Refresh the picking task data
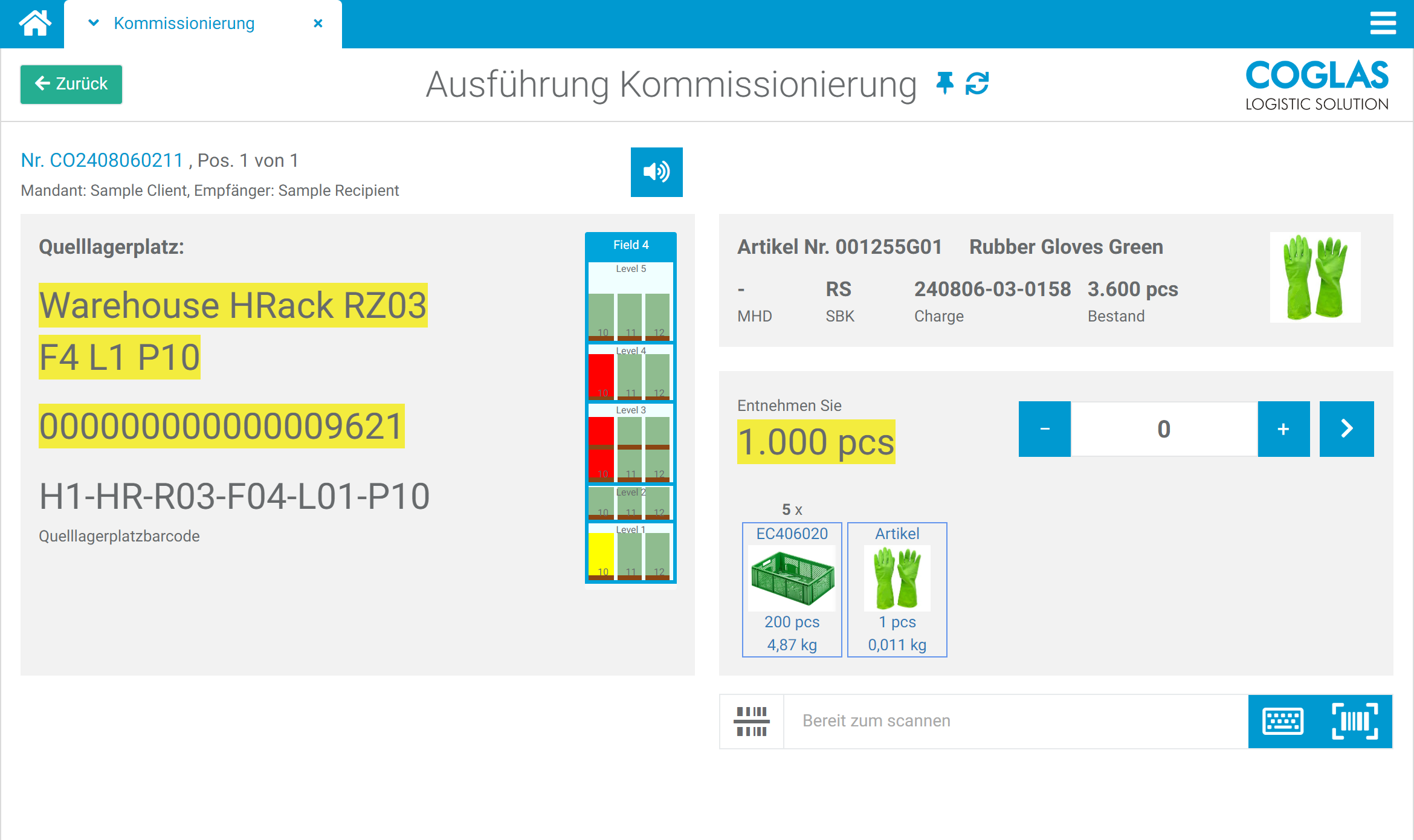This screenshot has height=840, width=1414. click(x=977, y=83)
